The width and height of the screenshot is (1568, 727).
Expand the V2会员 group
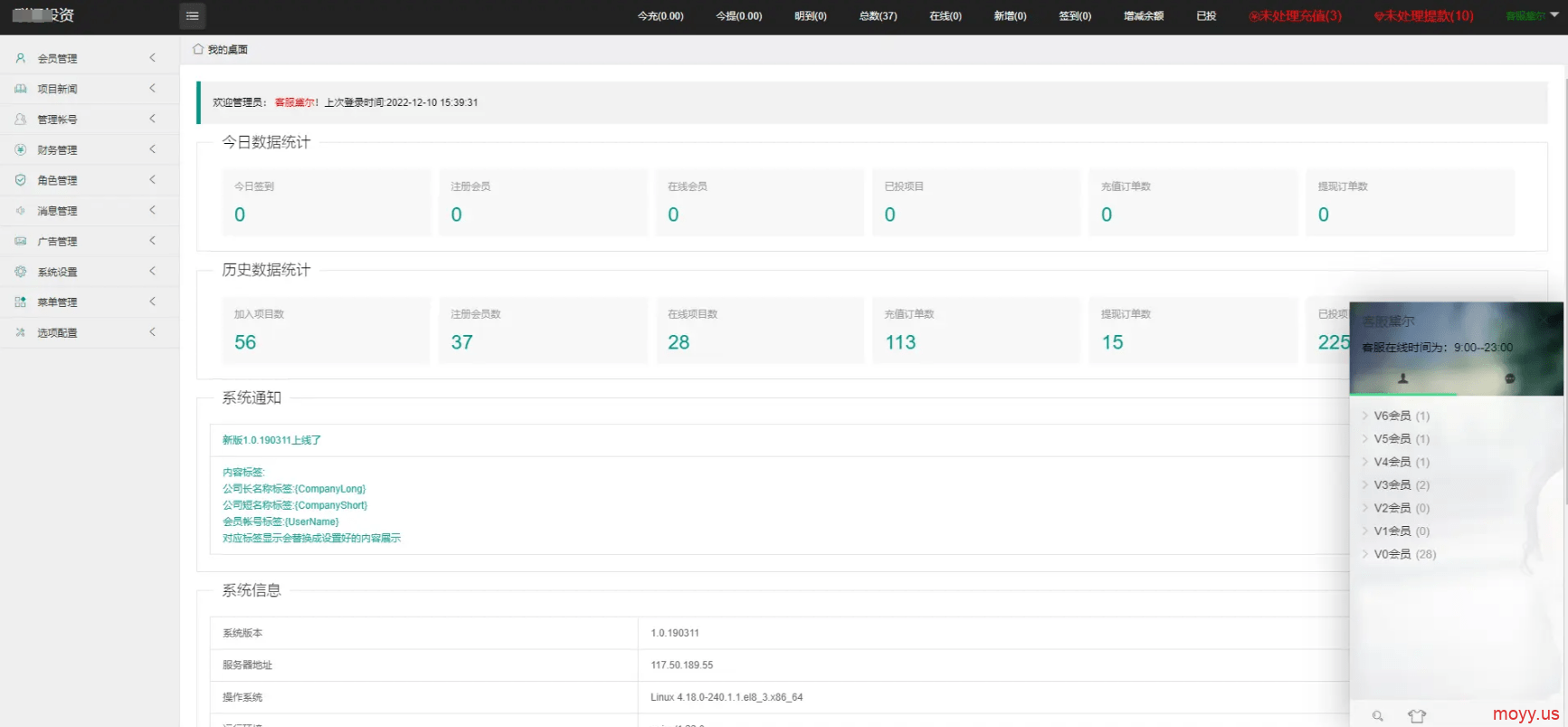(x=1396, y=508)
